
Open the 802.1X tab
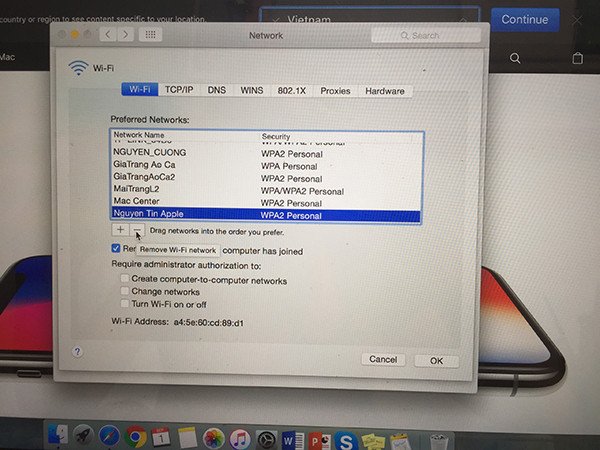coord(292,91)
